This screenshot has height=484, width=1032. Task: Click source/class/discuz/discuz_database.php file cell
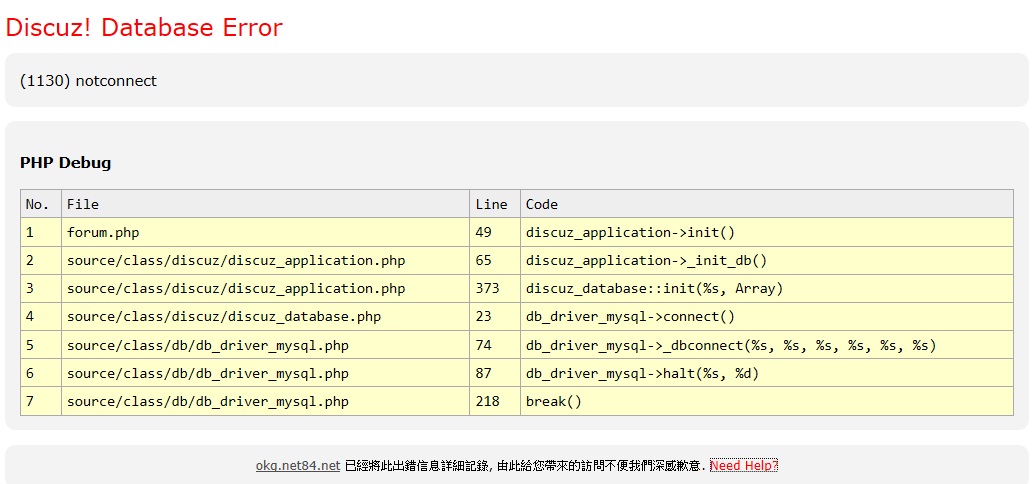pos(265,317)
